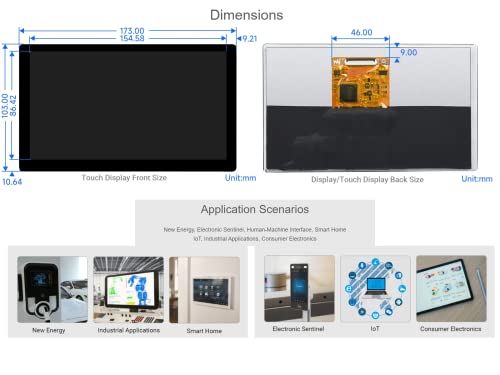The height and width of the screenshot is (375, 500).
Task: Open the Smart Home image
Action: [x=204, y=290]
